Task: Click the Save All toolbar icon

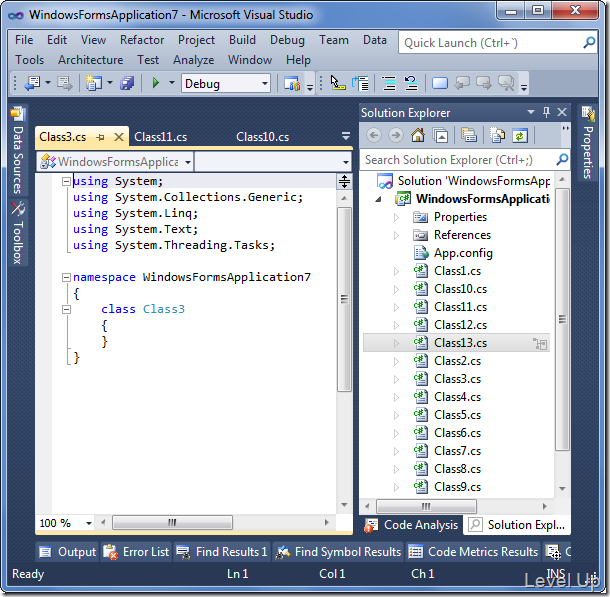Action: point(127,83)
